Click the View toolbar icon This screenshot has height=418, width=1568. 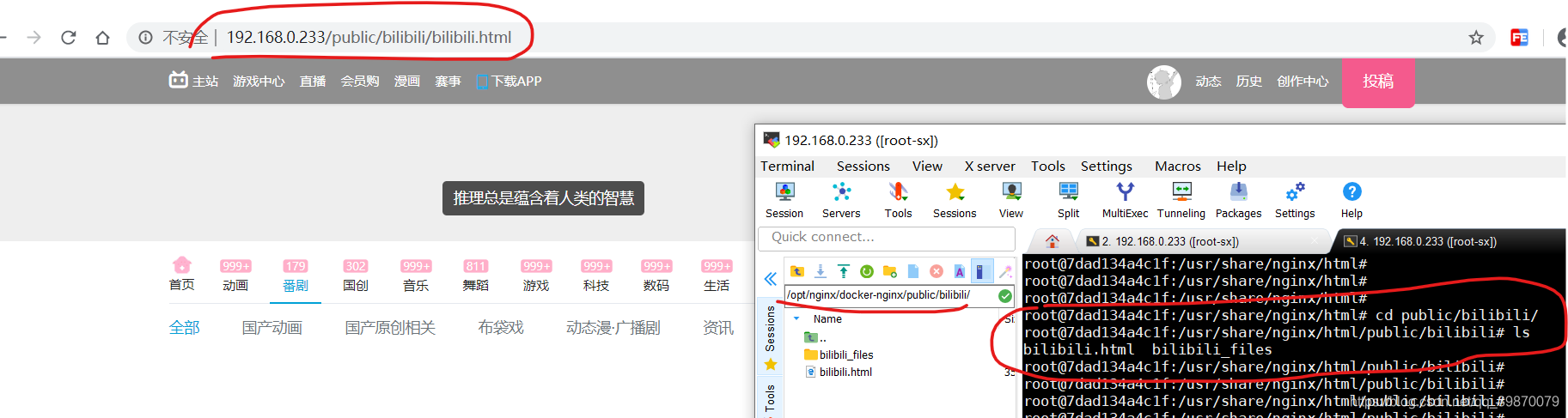[x=1011, y=201]
